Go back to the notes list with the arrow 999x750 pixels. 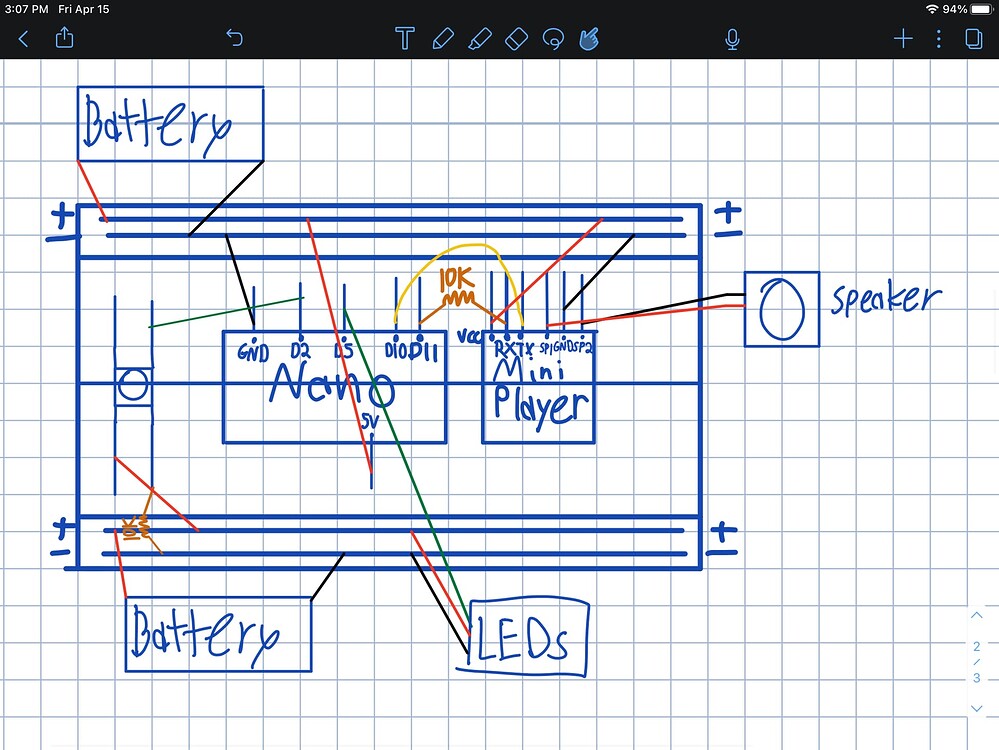point(23,38)
